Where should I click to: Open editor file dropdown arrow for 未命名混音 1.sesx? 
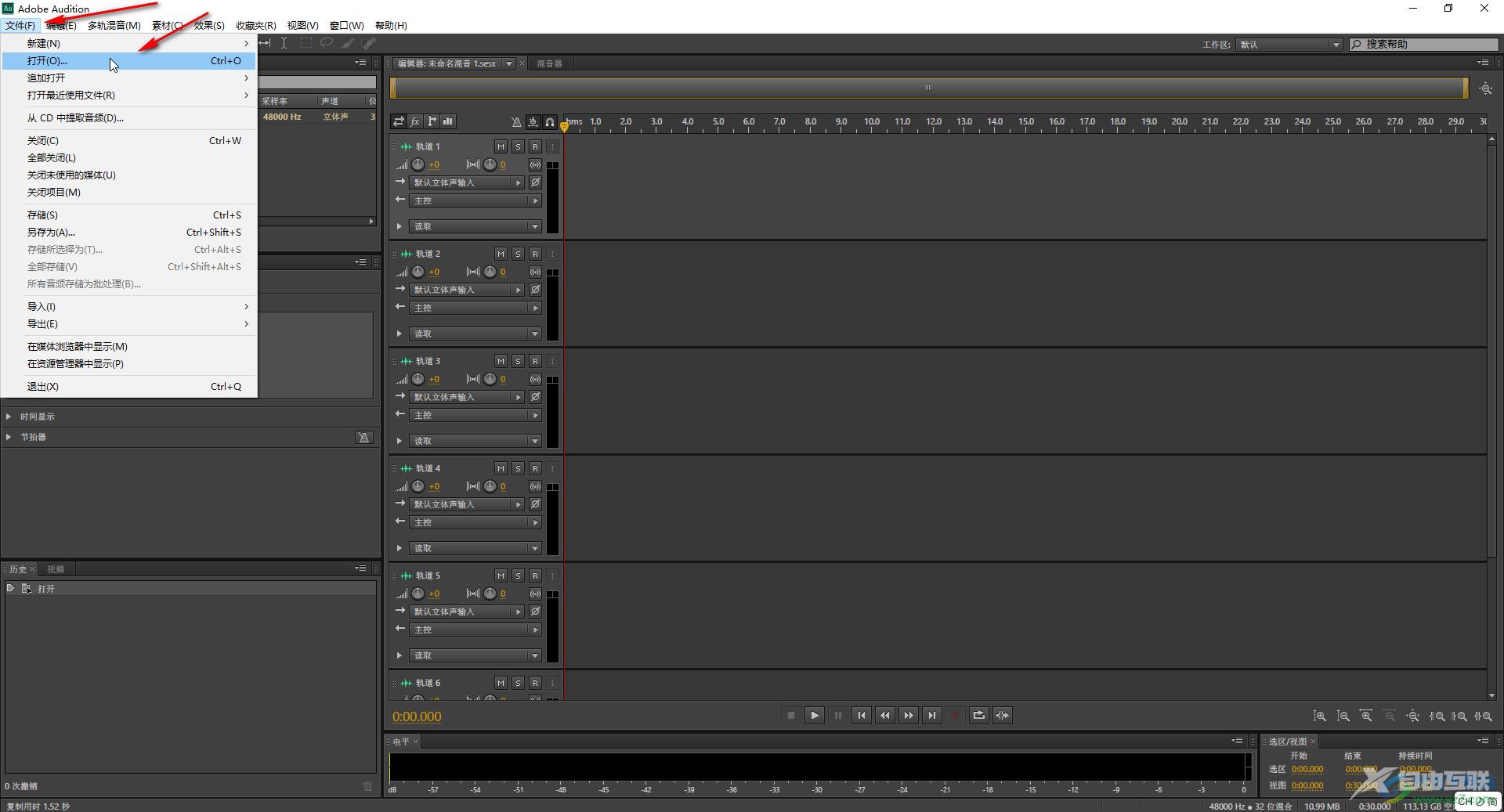coord(508,63)
